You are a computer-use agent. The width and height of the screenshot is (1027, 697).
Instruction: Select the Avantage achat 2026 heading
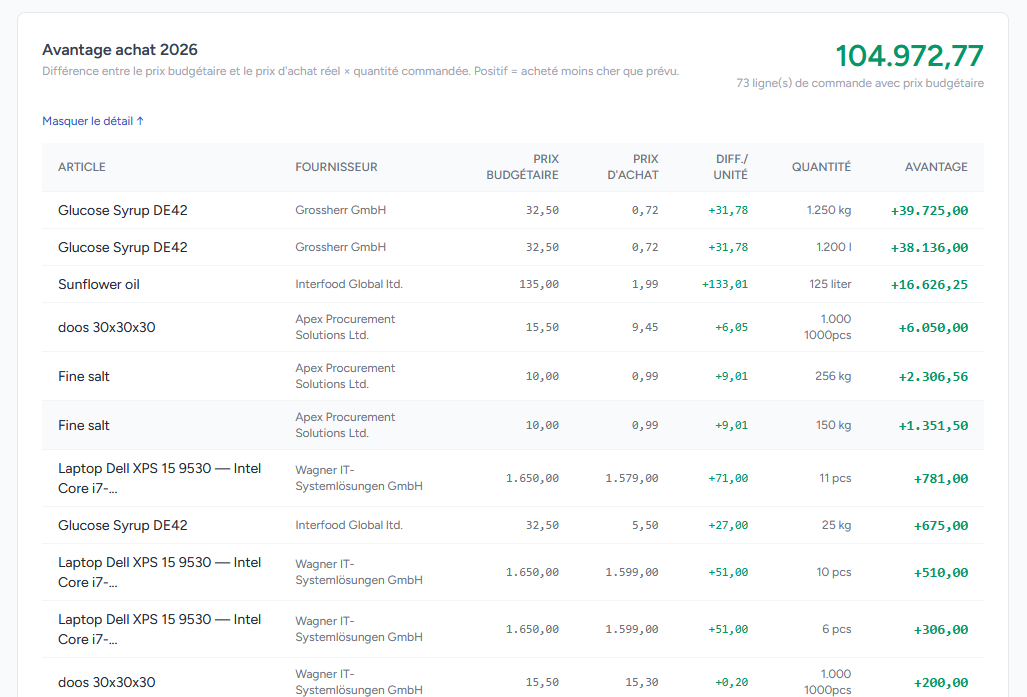[x=120, y=50]
